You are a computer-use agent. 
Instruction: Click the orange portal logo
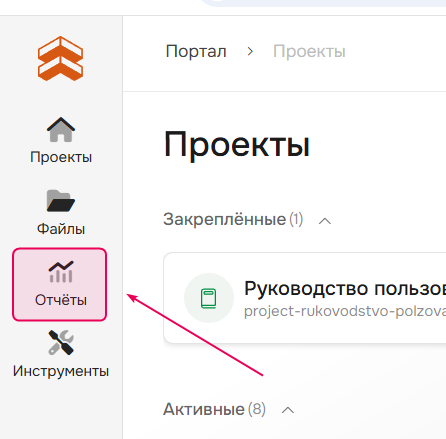[x=60, y=59]
